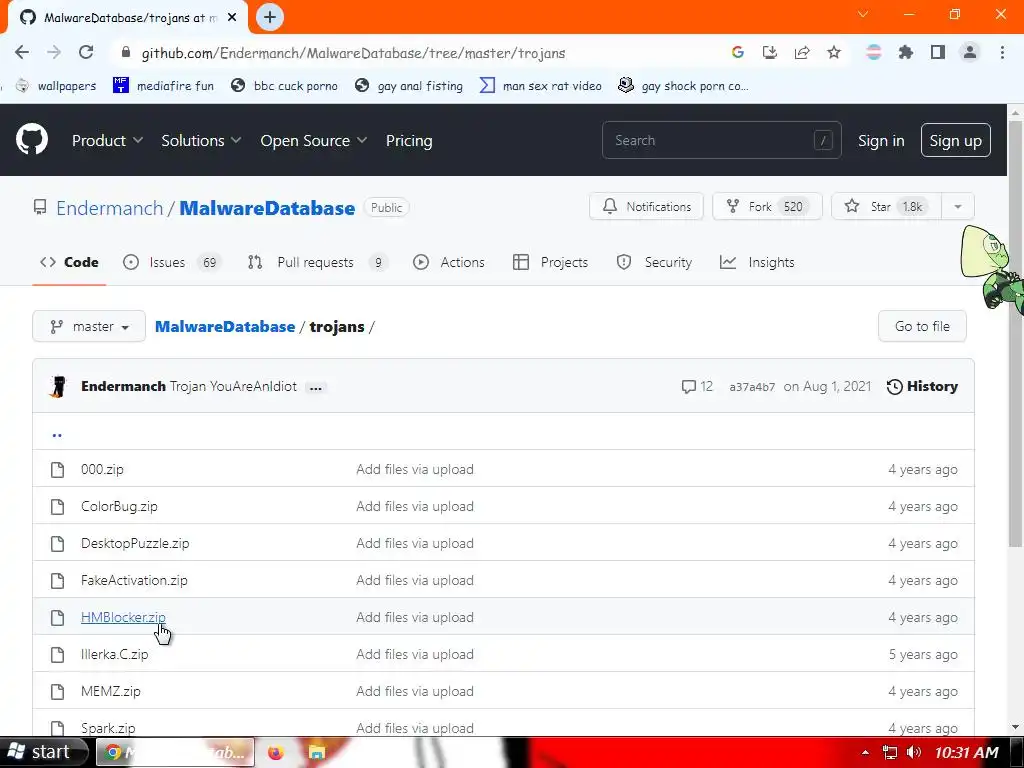Click the GitHub search field
Viewport: 1024px width, 768px height.
tap(722, 140)
